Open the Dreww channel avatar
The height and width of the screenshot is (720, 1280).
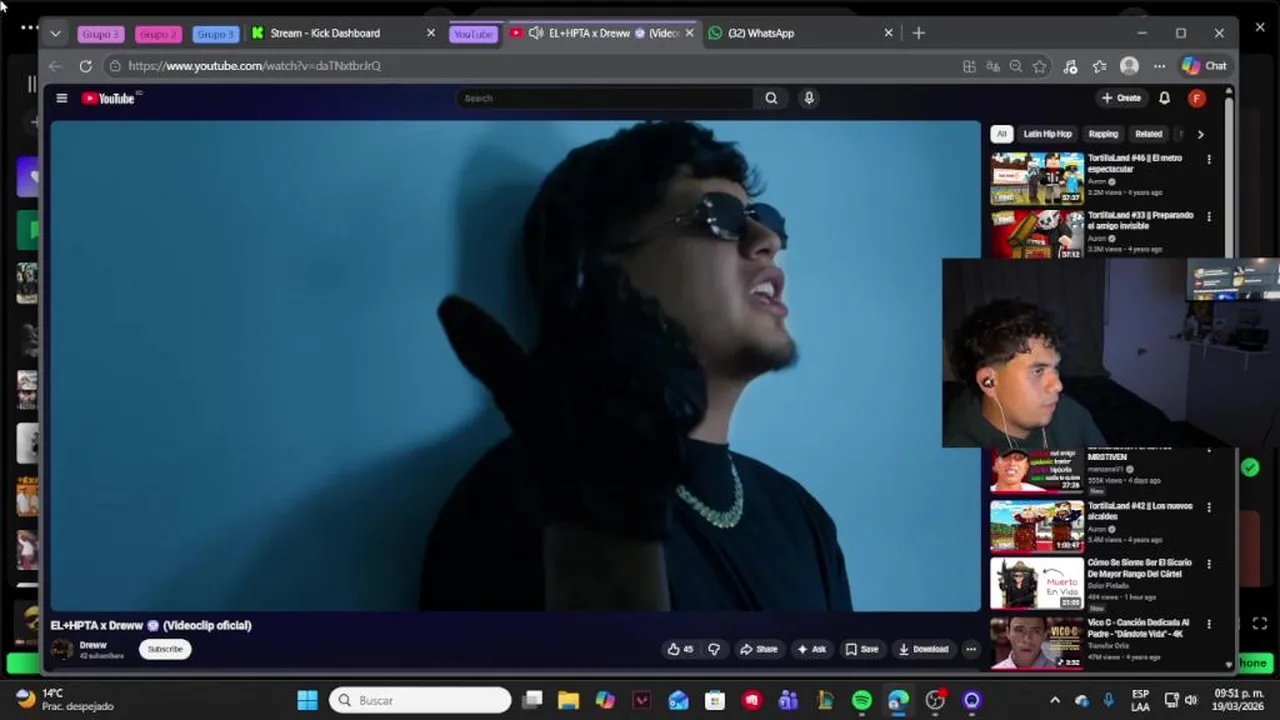point(62,649)
